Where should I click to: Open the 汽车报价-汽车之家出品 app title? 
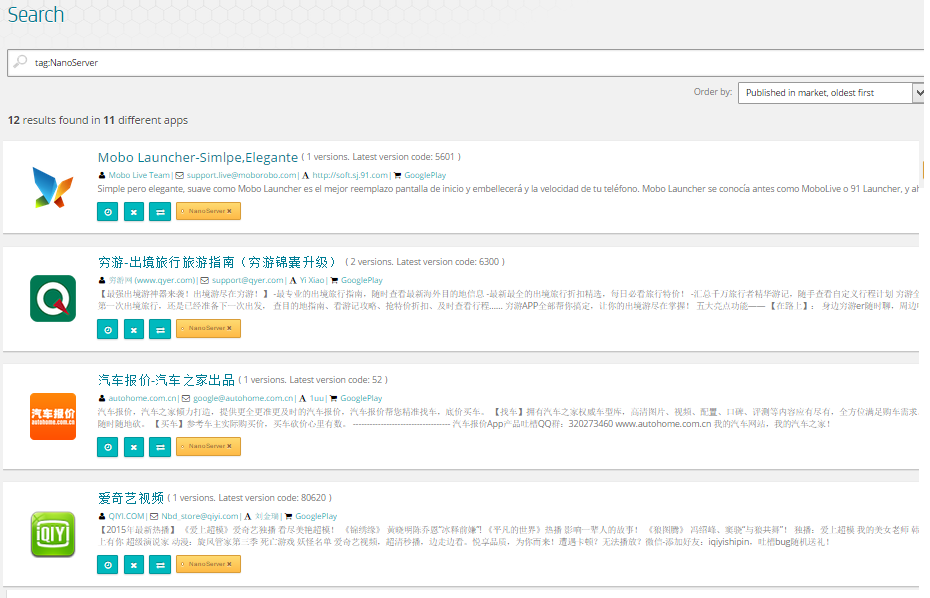point(167,380)
